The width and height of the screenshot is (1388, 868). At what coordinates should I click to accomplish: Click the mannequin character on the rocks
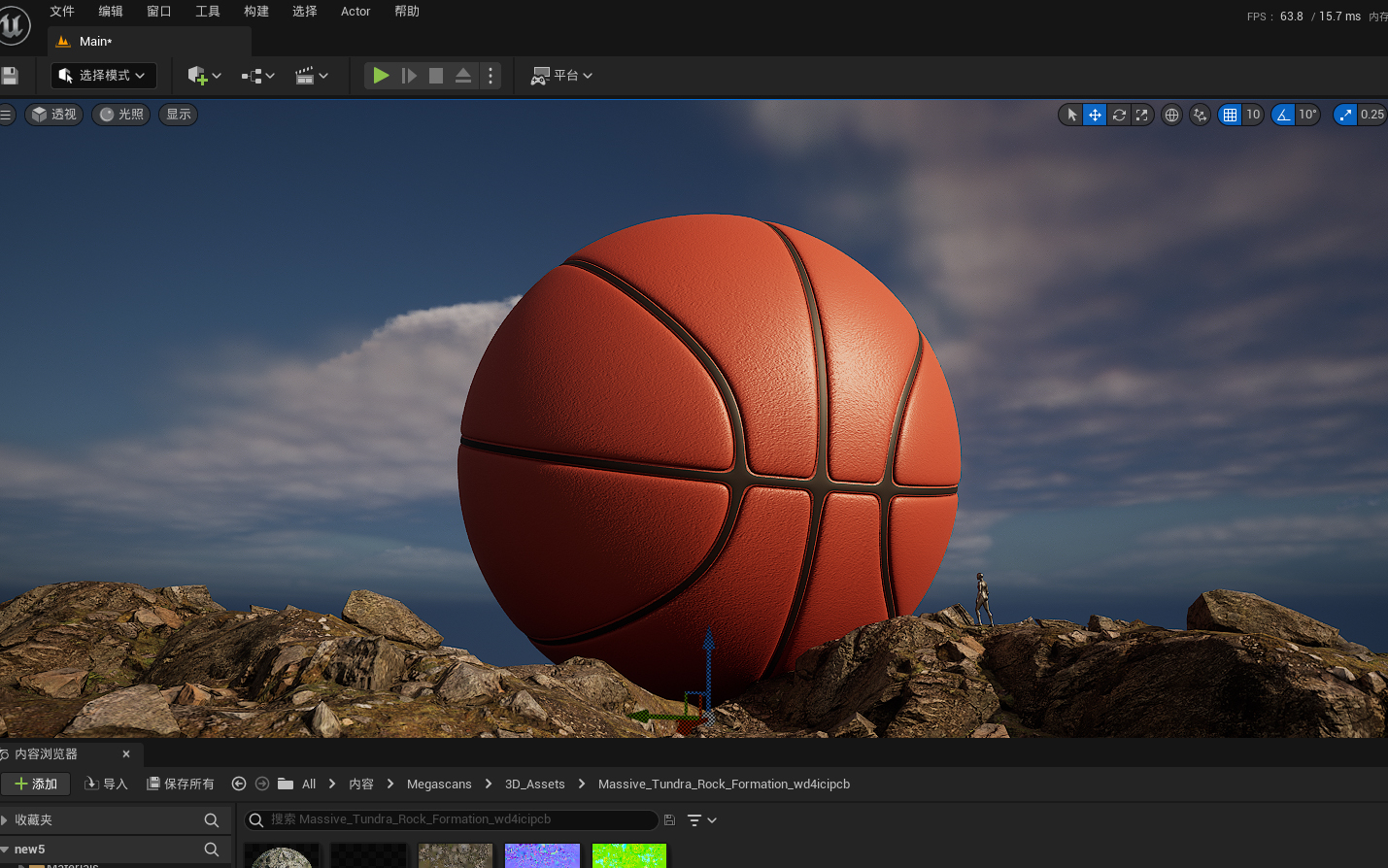click(983, 599)
